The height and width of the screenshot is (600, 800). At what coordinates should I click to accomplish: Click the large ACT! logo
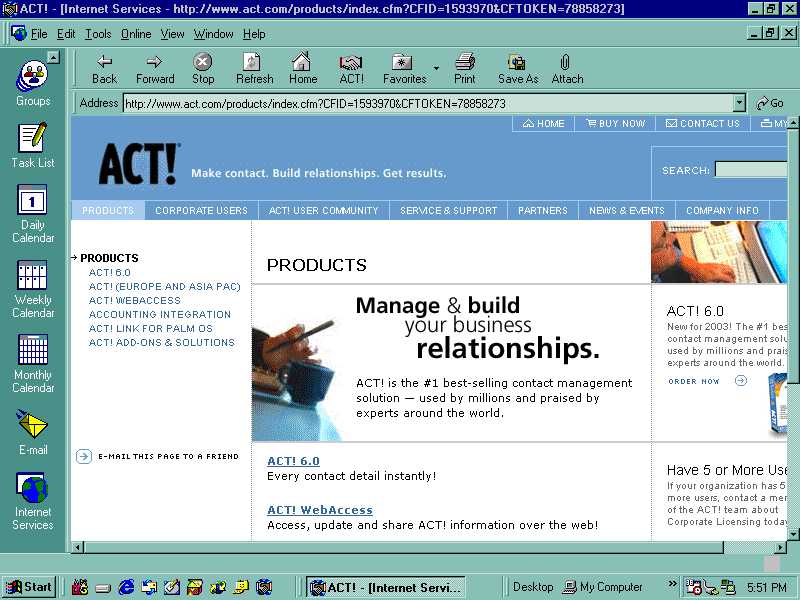pyautogui.click(x=138, y=163)
